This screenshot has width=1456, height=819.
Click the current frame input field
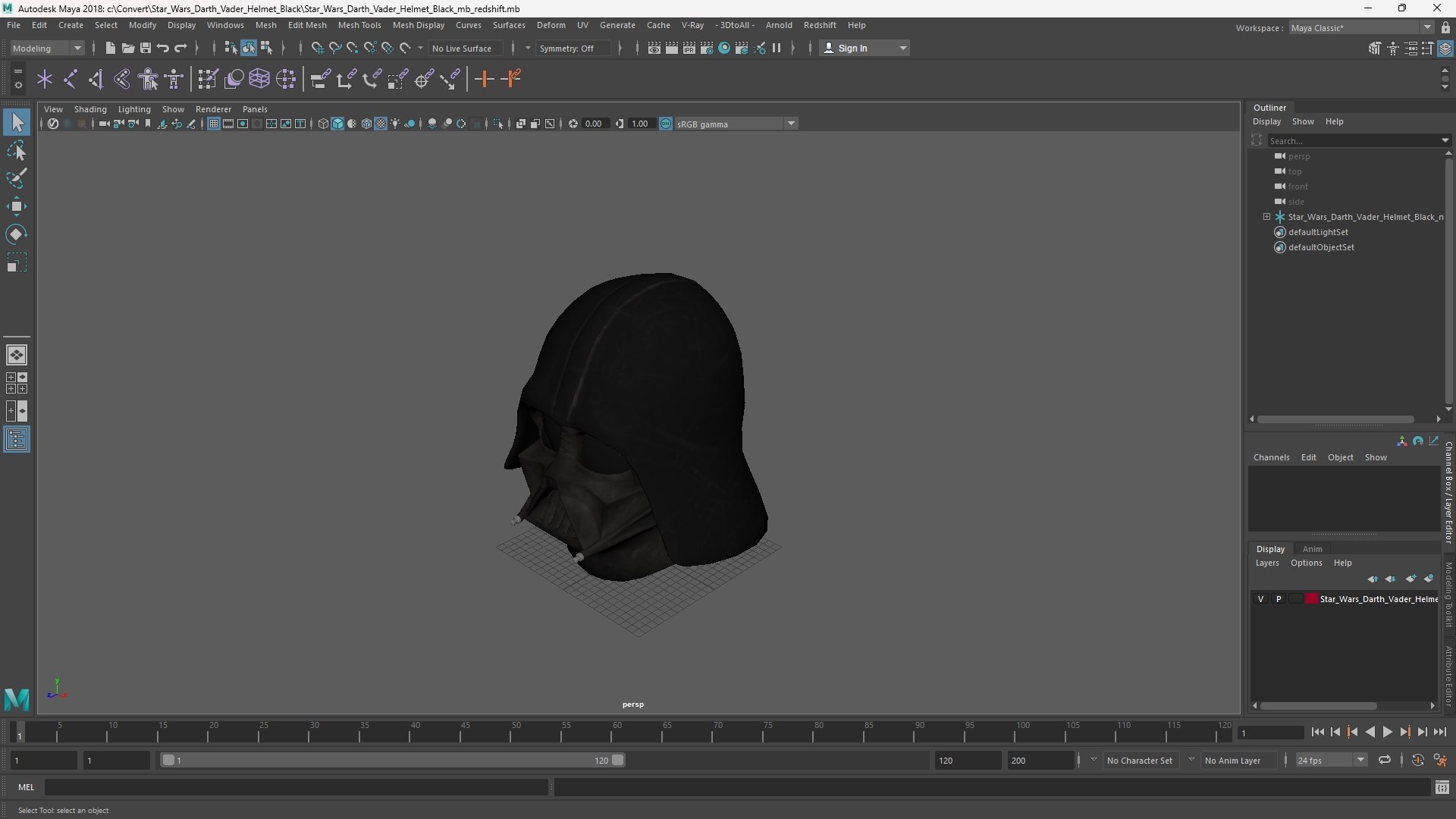click(x=1270, y=733)
